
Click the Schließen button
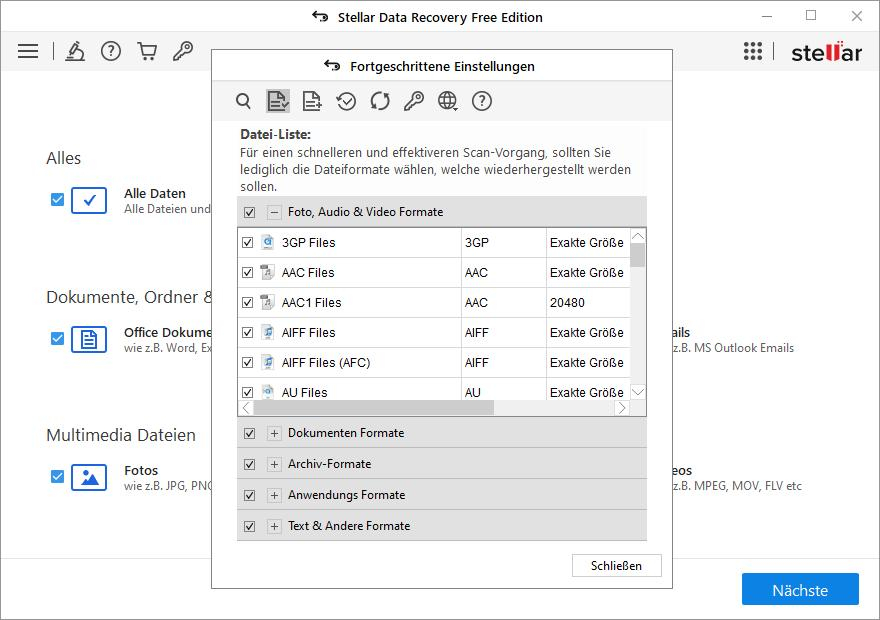pyautogui.click(x=617, y=566)
